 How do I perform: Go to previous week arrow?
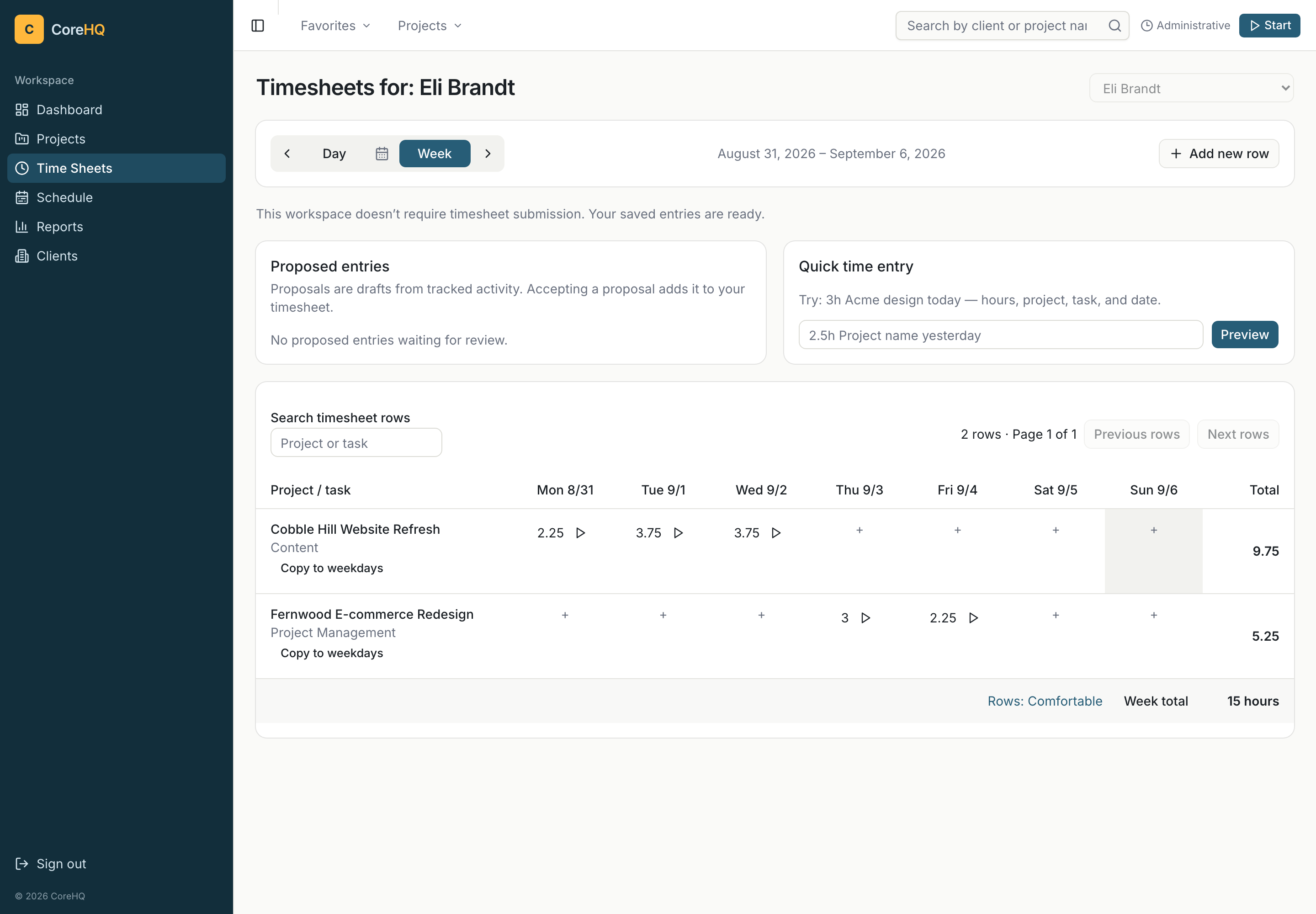[x=287, y=154]
